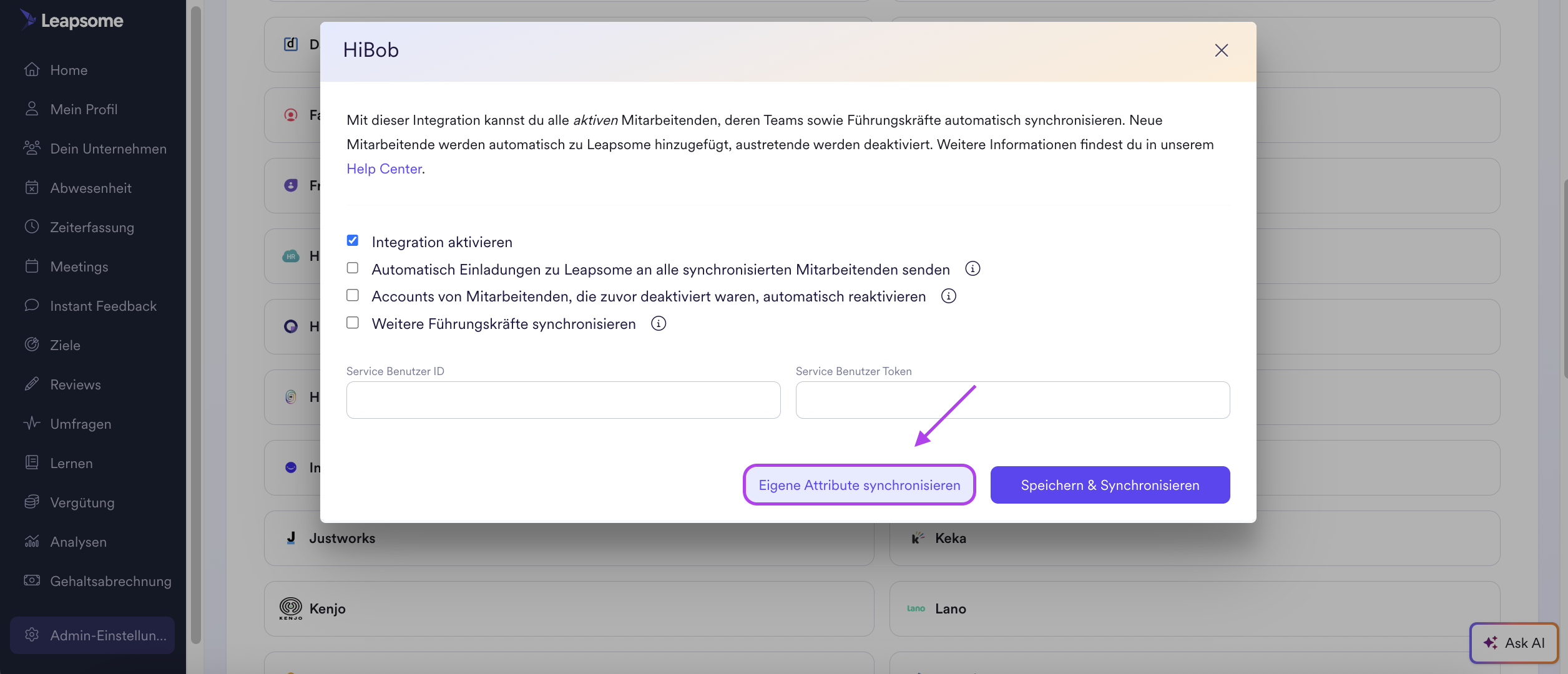
Task: Click the Vergütung coins icon
Action: (x=32, y=502)
